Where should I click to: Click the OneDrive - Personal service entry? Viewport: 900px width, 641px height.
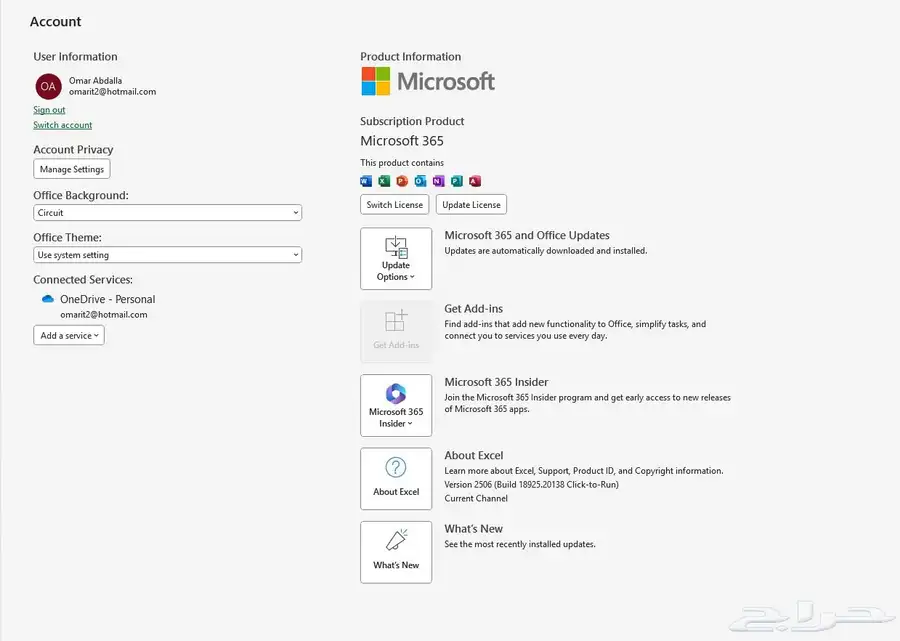(x=107, y=299)
